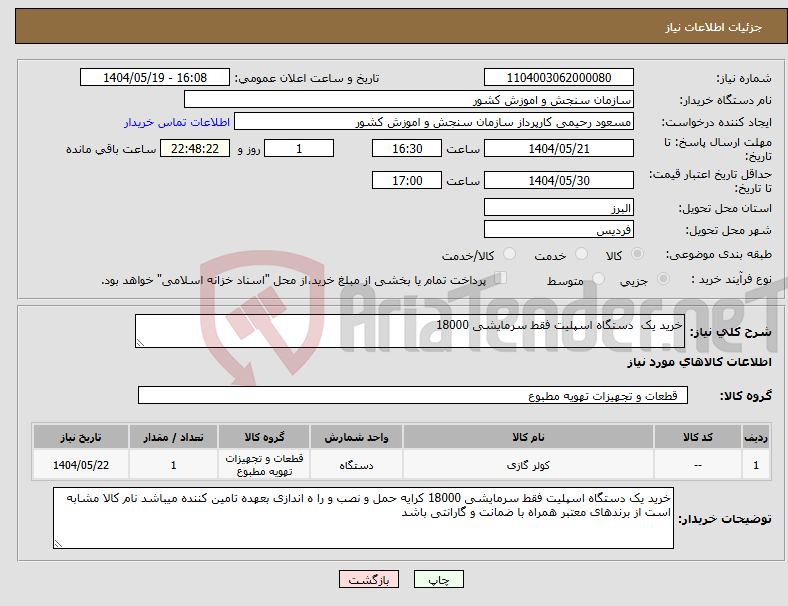This screenshot has height=606, width=788.
Task: Click the دستگاه unit cell
Action: (x=356, y=464)
